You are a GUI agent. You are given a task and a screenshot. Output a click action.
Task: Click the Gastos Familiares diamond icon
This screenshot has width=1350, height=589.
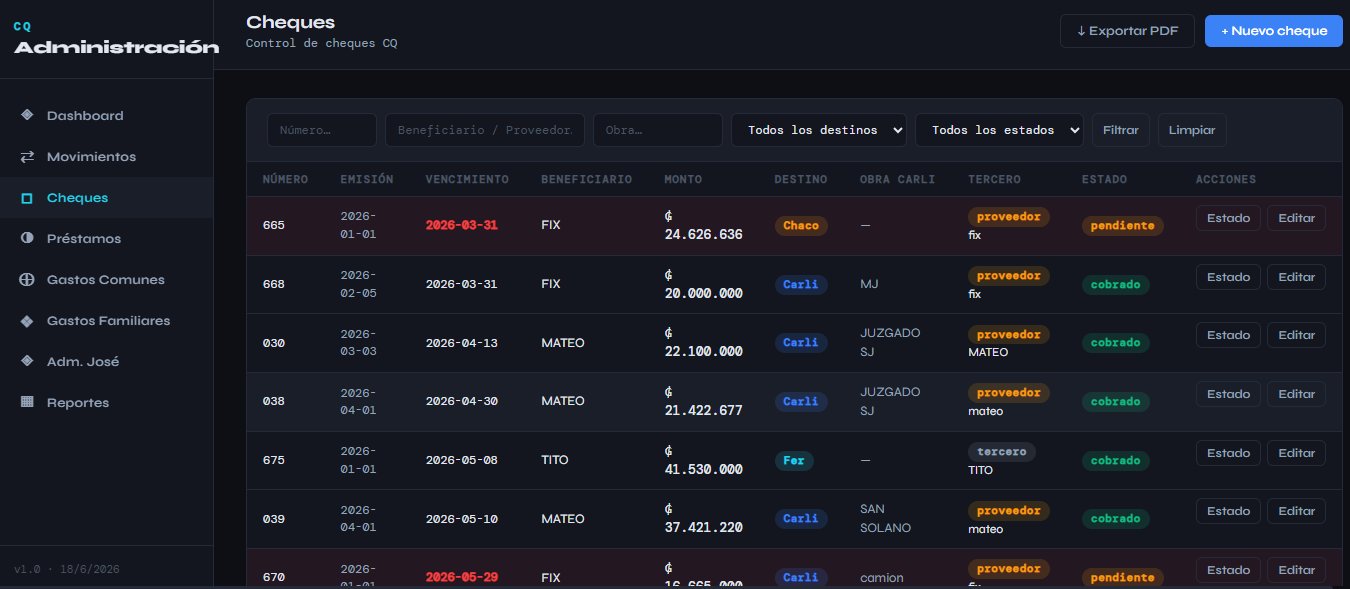[27, 321]
